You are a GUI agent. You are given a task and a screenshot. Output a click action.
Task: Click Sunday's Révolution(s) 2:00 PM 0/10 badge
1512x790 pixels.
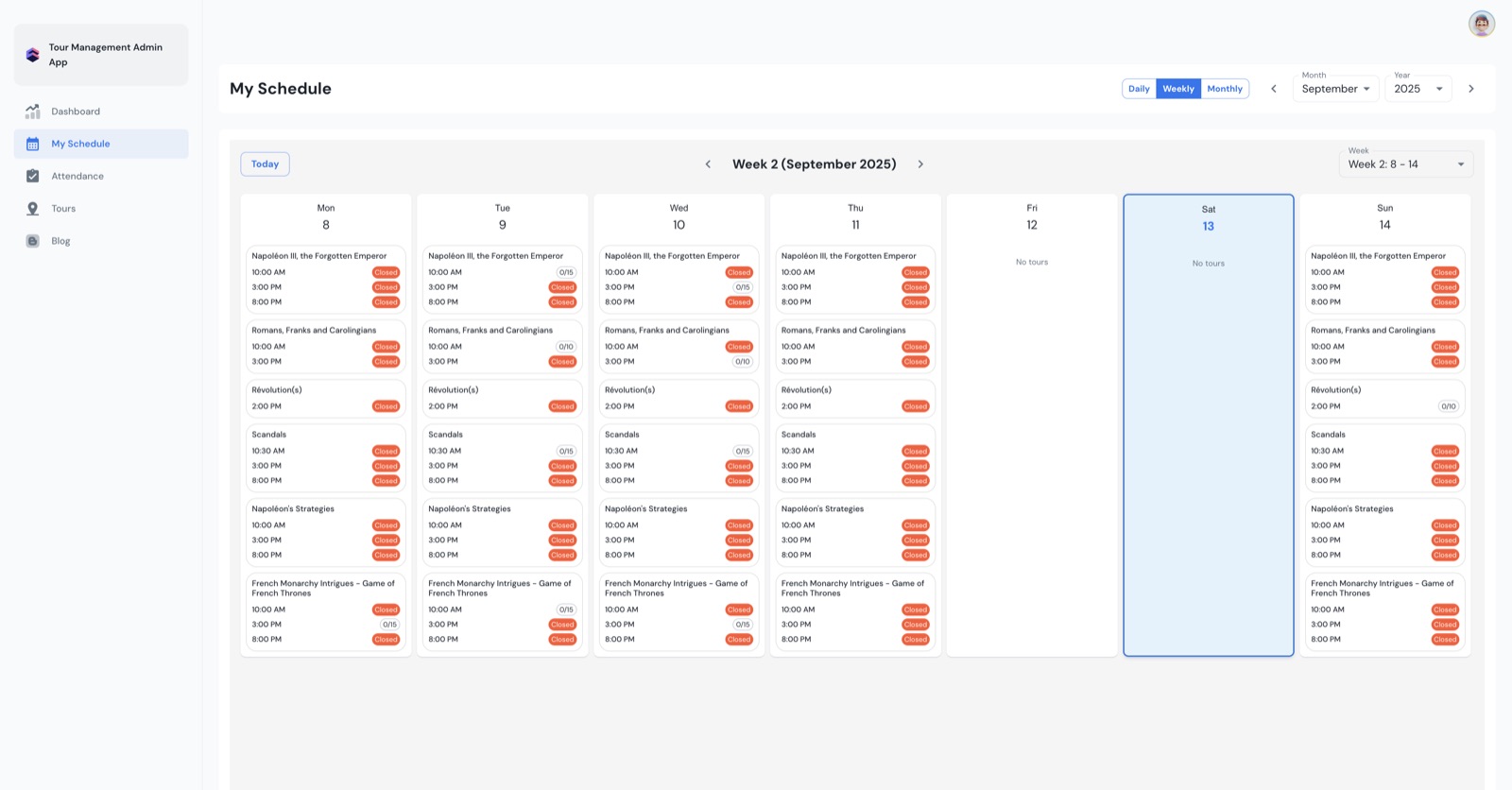point(1448,406)
